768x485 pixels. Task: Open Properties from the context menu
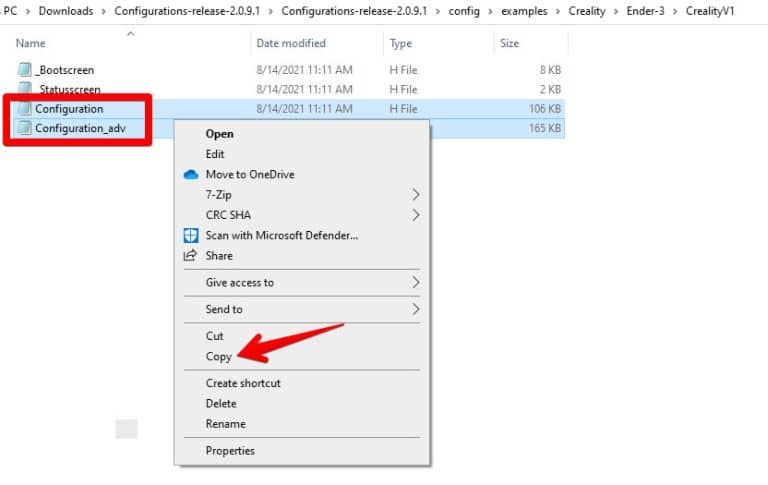pos(230,451)
